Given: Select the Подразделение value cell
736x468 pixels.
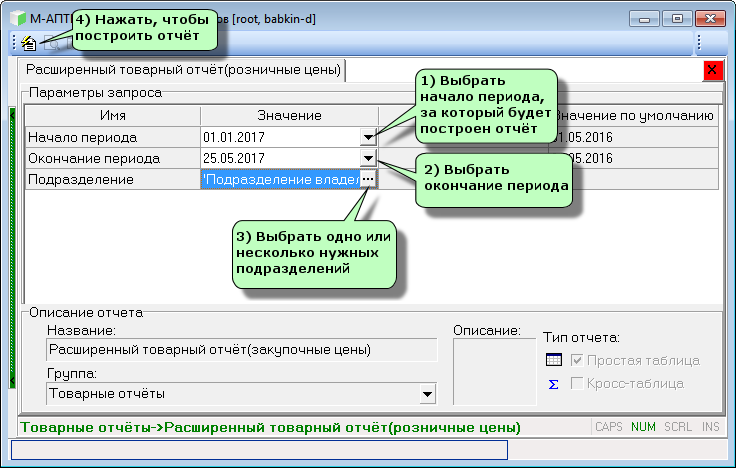Looking at the screenshot, I should coord(279,179).
